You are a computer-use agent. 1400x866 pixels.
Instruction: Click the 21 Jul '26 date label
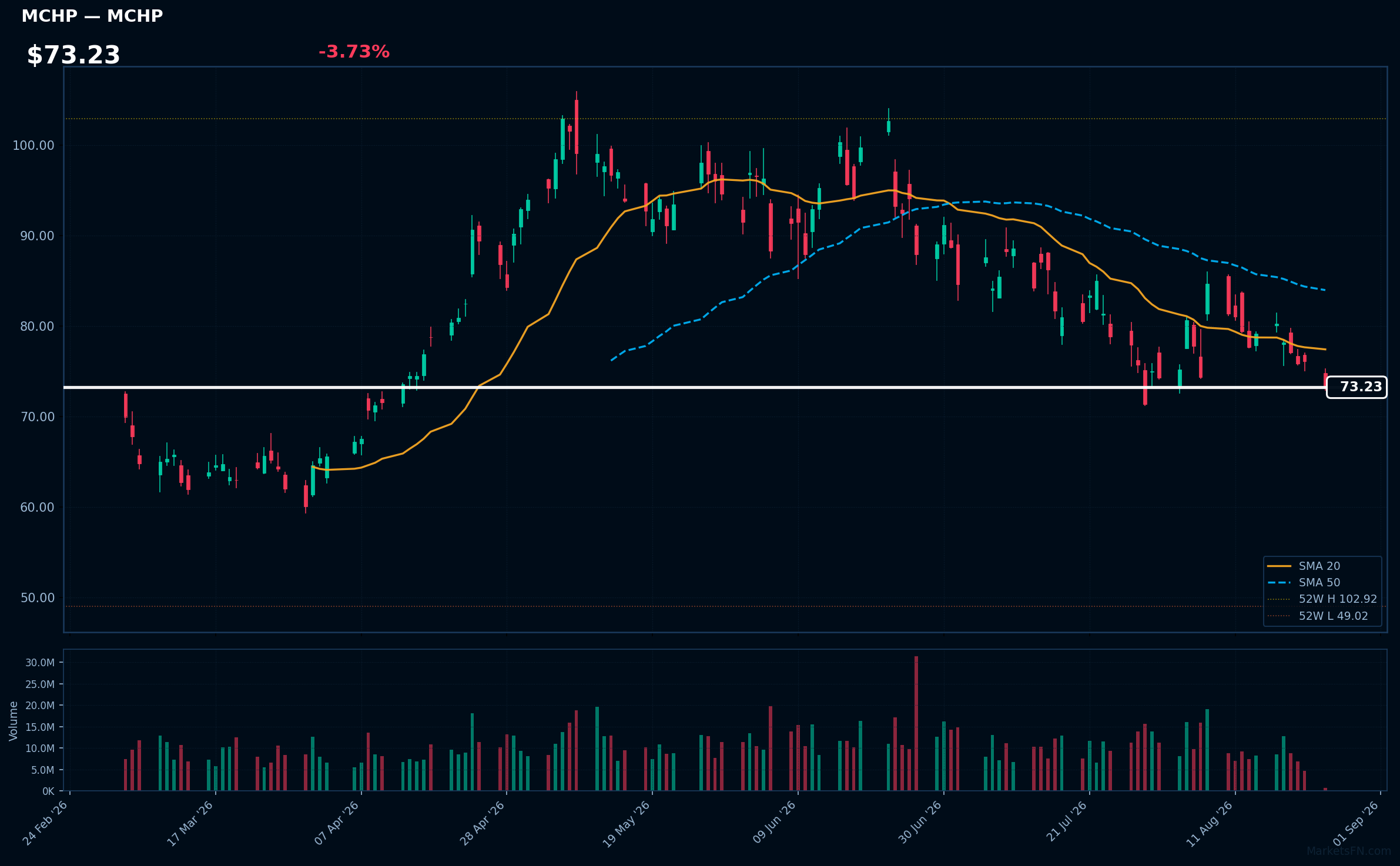pyautogui.click(x=1066, y=821)
